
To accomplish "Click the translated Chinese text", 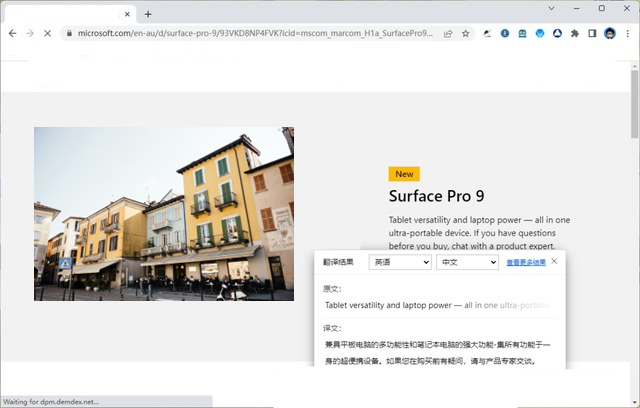I will pyautogui.click(x=438, y=353).
